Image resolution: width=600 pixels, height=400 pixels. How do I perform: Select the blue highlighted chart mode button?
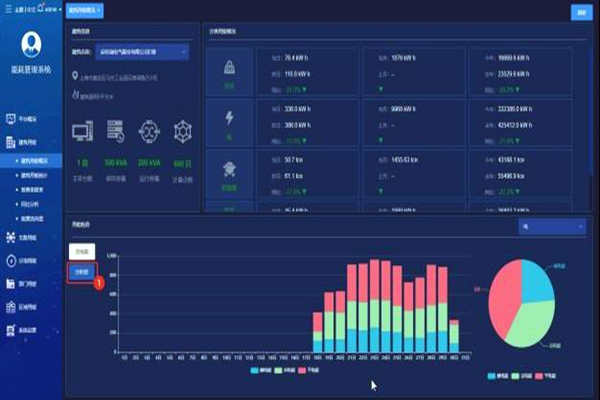click(81, 271)
